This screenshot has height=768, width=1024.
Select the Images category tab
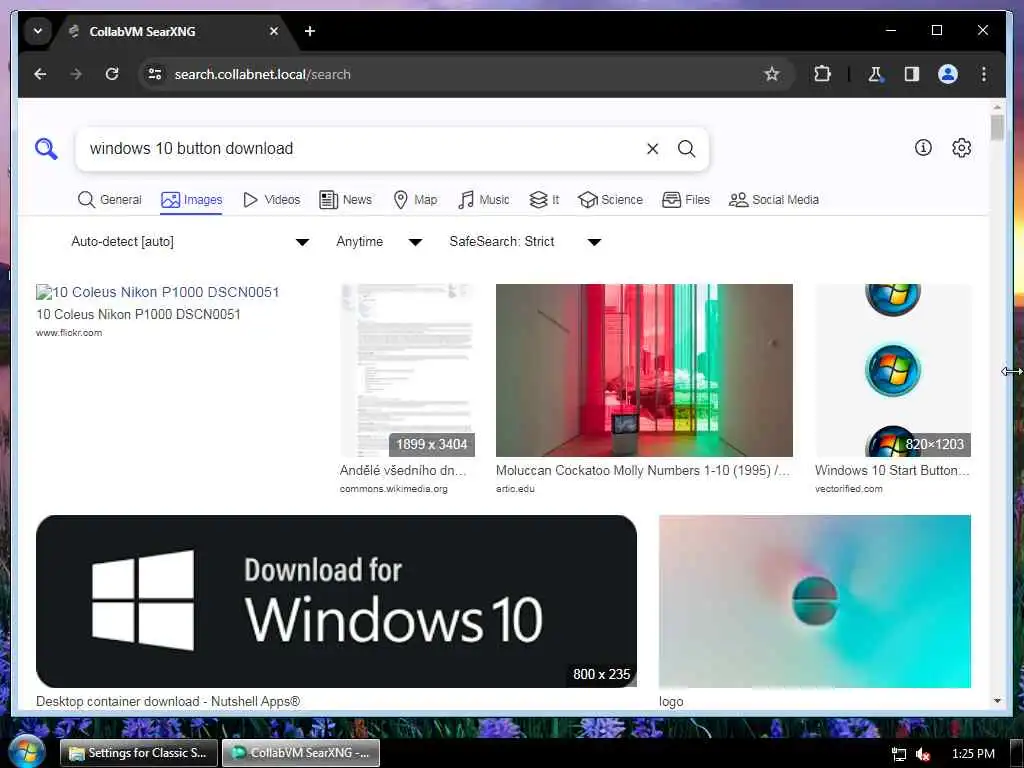(x=191, y=200)
